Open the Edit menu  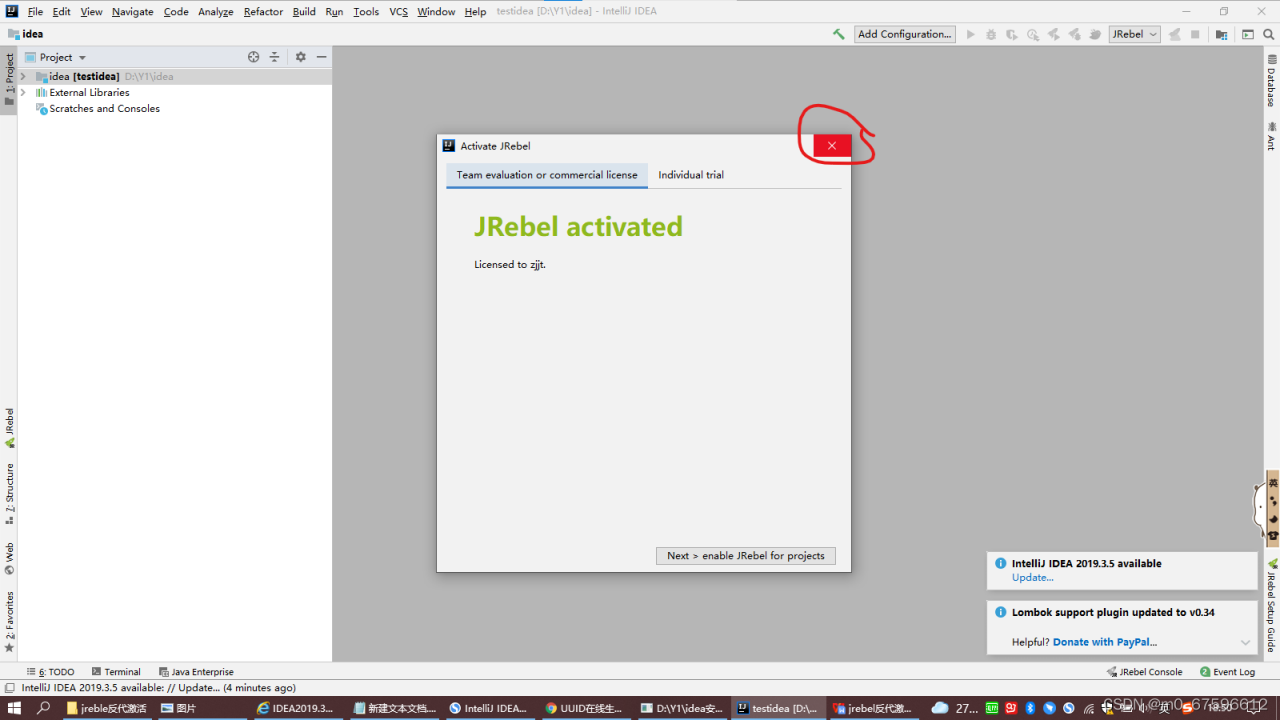61,12
